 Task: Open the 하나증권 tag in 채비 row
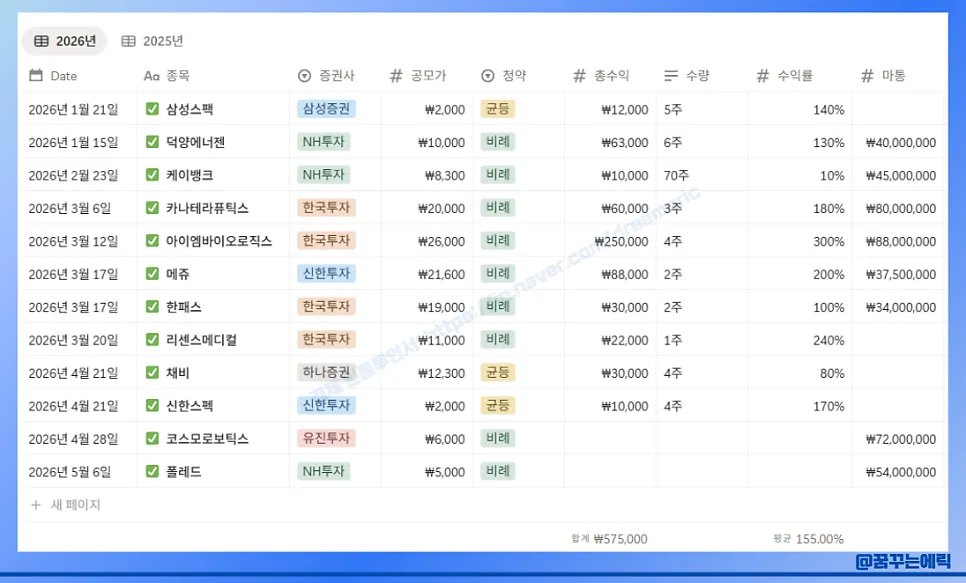coord(326,372)
